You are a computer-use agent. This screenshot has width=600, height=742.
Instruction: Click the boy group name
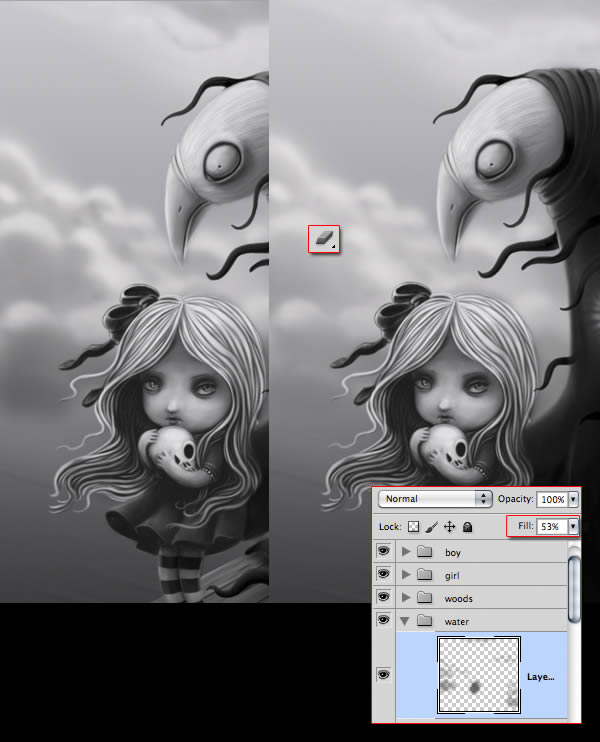click(x=453, y=553)
